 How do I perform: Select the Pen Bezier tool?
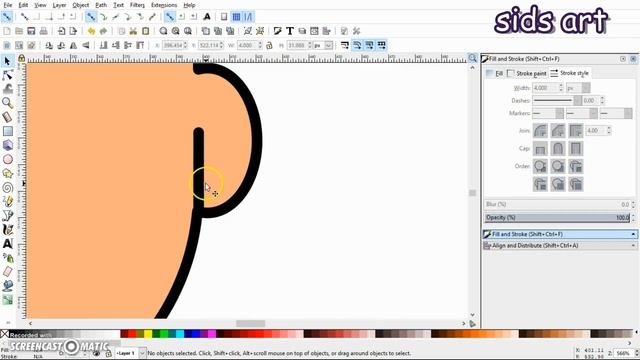(x=7, y=216)
